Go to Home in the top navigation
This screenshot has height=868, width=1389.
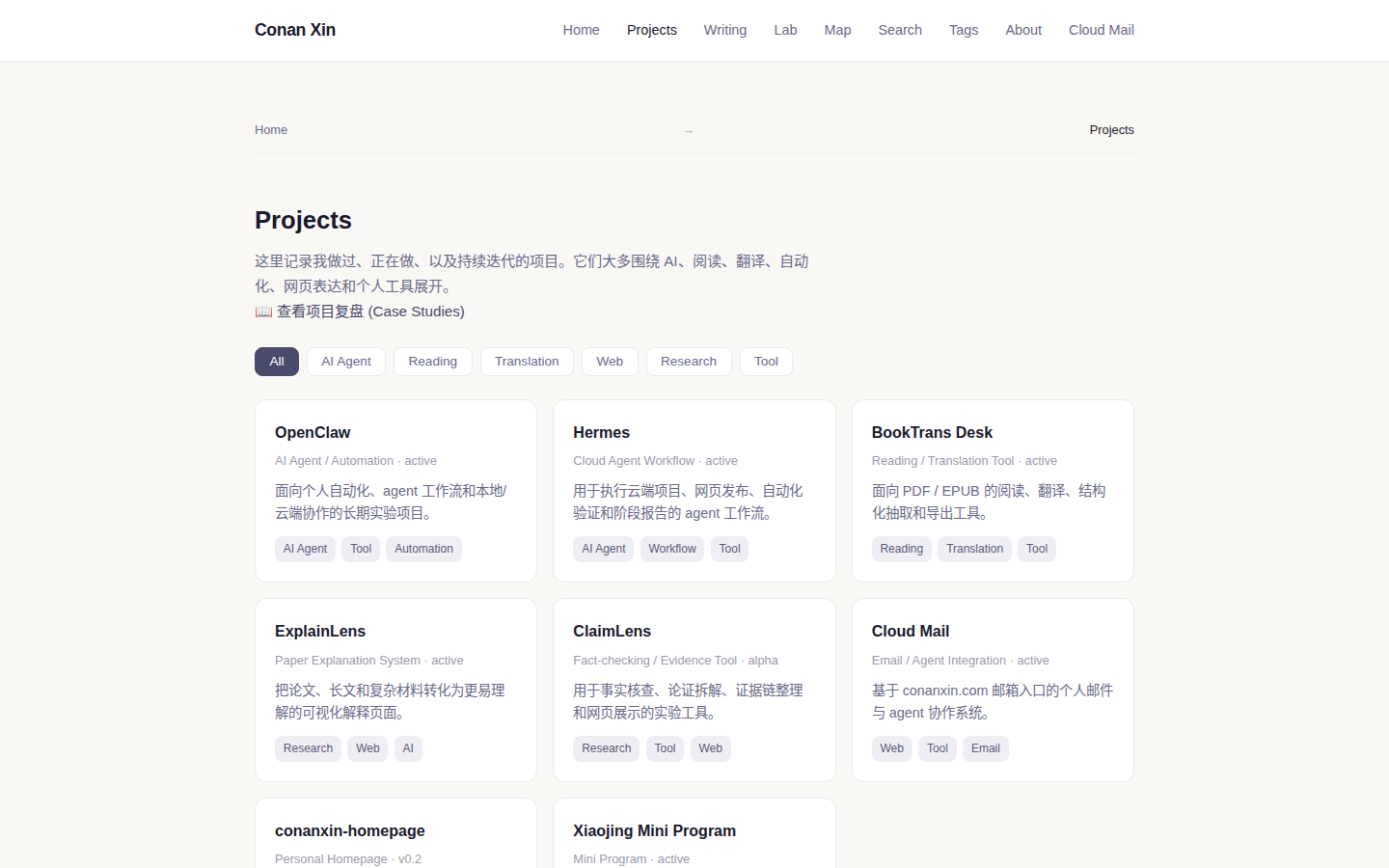581,30
